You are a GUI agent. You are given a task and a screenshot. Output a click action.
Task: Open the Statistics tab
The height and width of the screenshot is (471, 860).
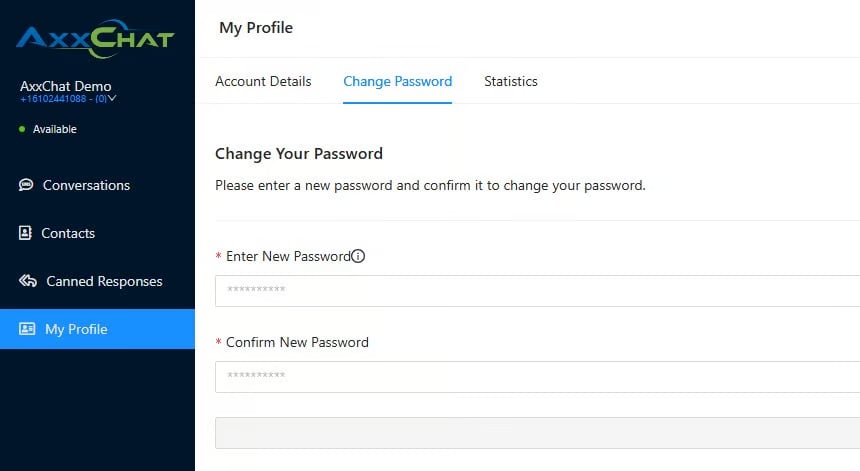[510, 81]
